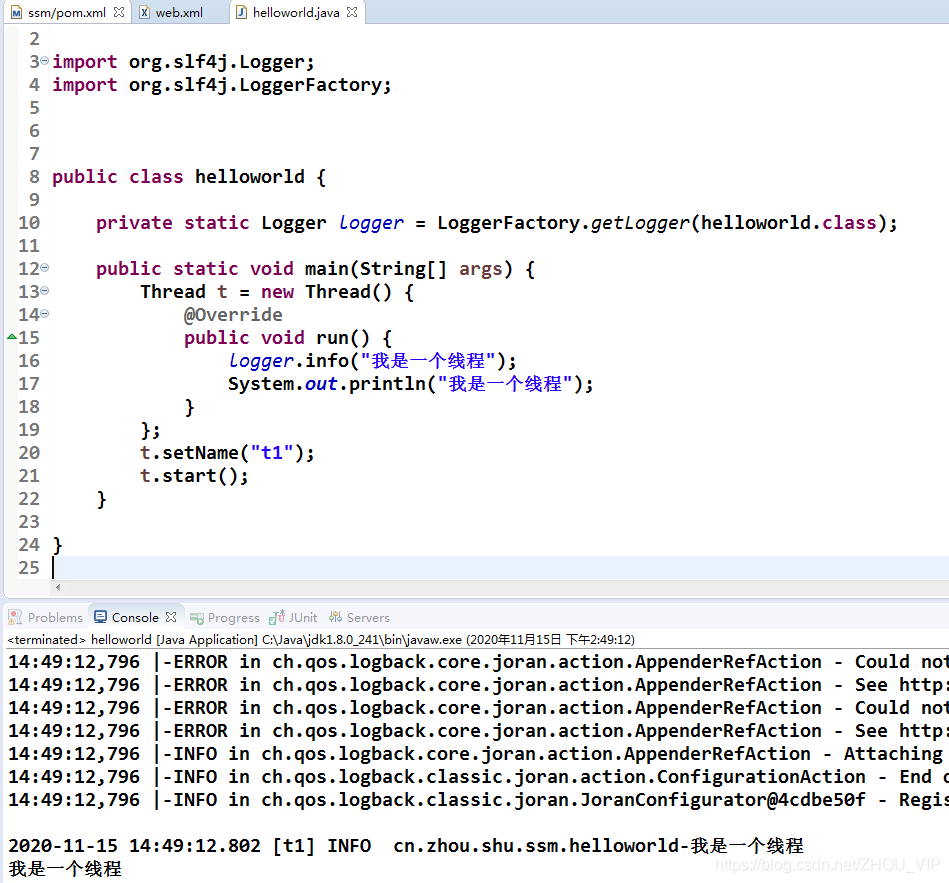This screenshot has height=883, width=949.
Task: Switch to the ssm/pom.xml editor tab
Action: (x=67, y=12)
